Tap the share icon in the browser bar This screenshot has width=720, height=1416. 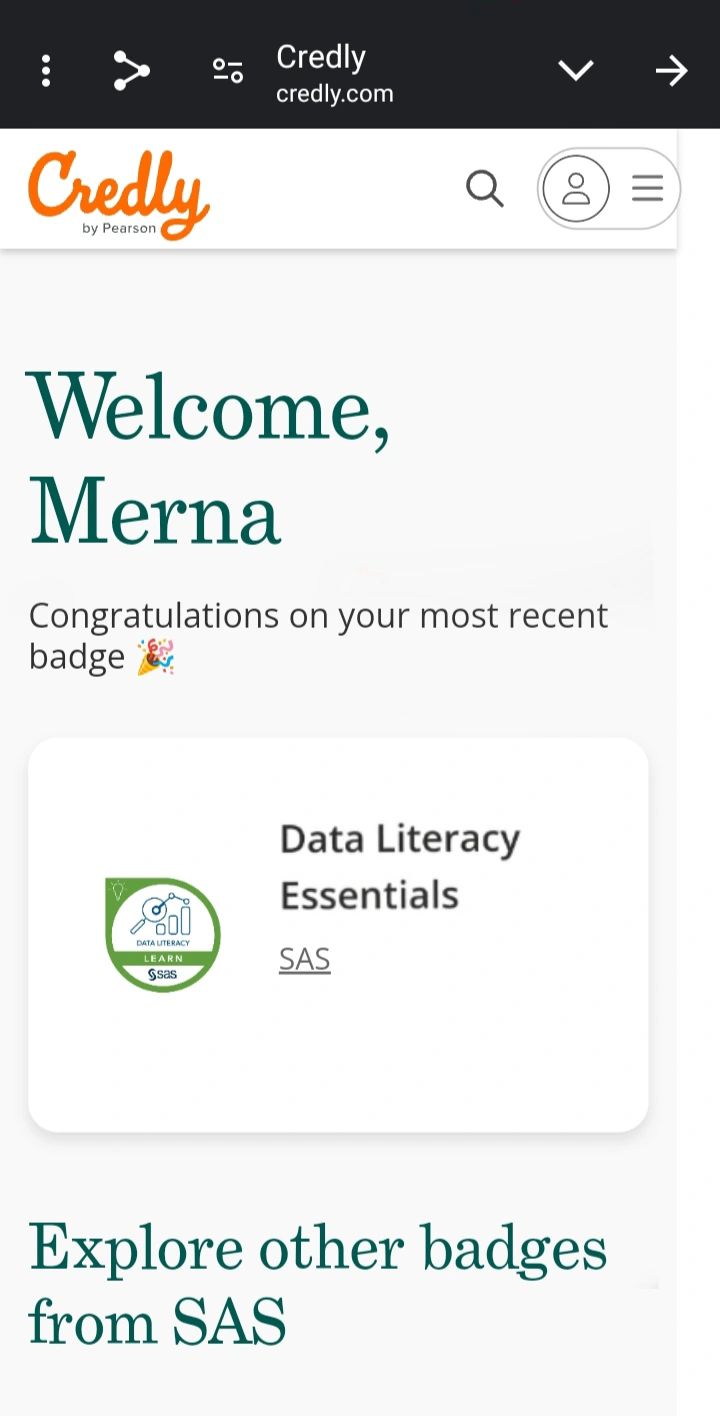(131, 71)
